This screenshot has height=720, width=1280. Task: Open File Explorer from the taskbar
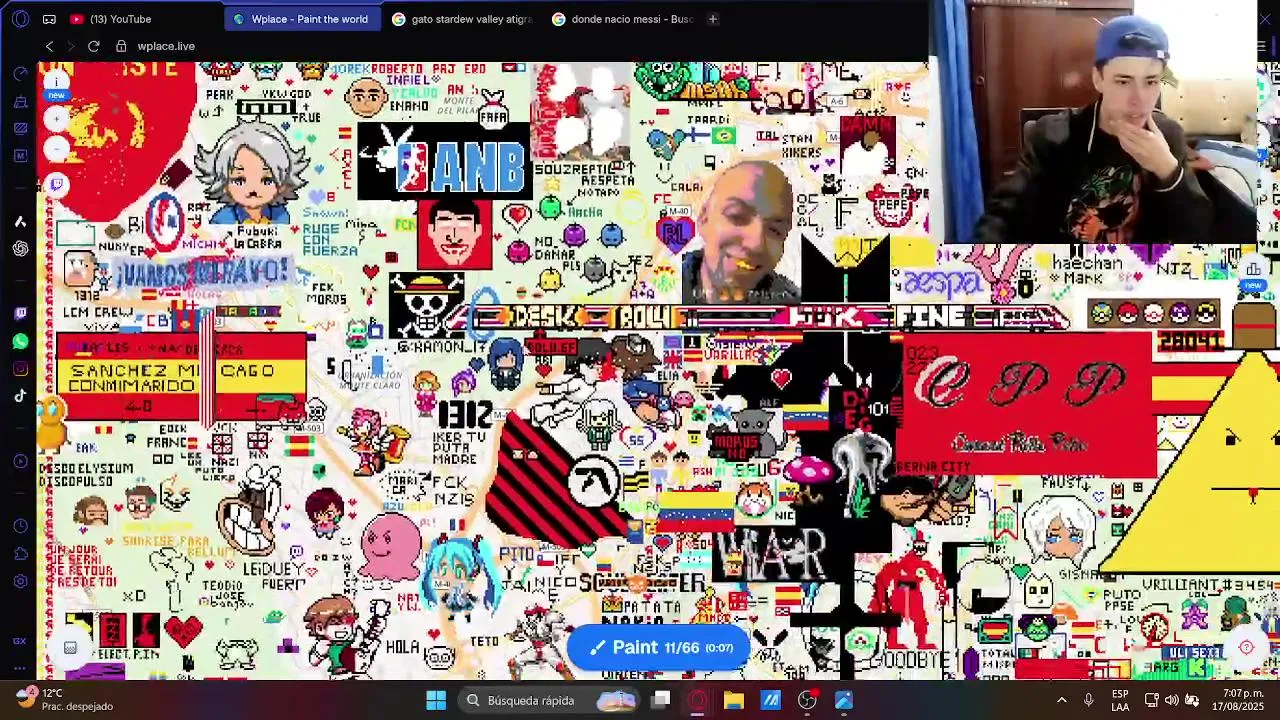pyautogui.click(x=734, y=700)
